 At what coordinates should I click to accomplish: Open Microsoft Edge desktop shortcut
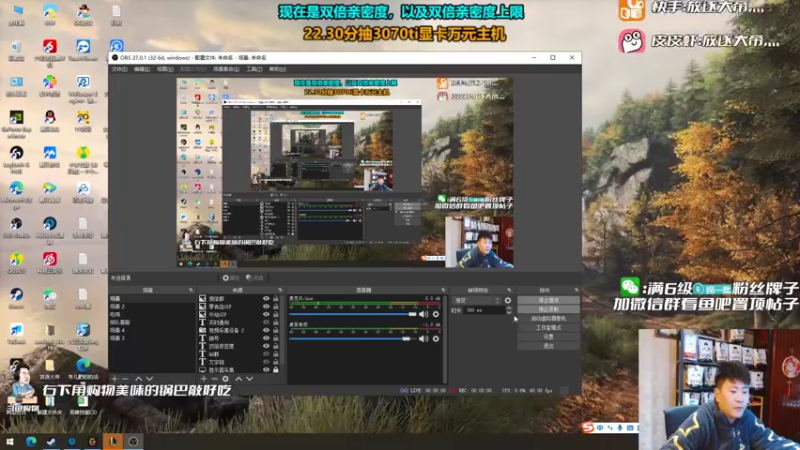(x=16, y=195)
